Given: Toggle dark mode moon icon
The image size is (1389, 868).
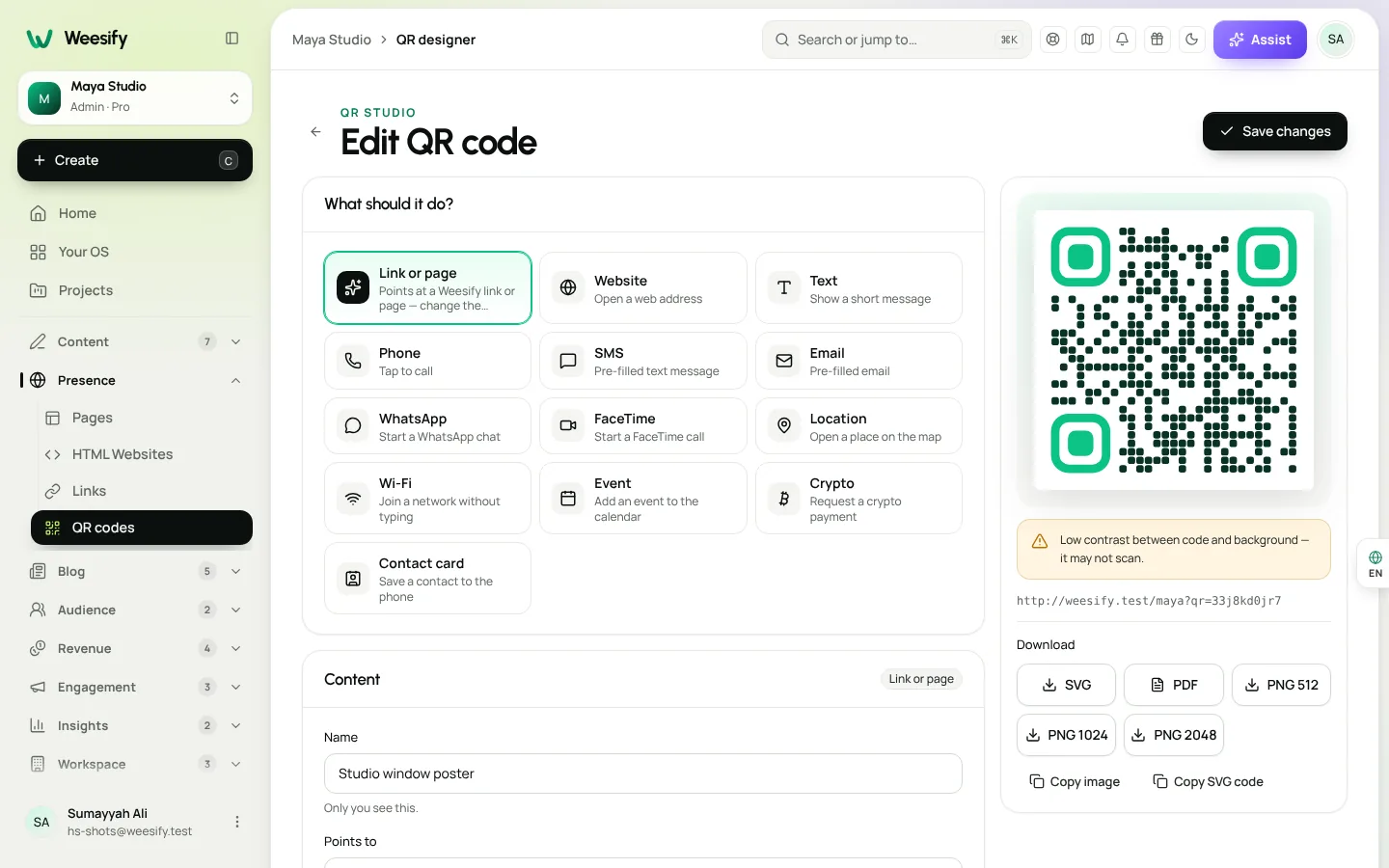Looking at the screenshot, I should click(x=1192, y=40).
